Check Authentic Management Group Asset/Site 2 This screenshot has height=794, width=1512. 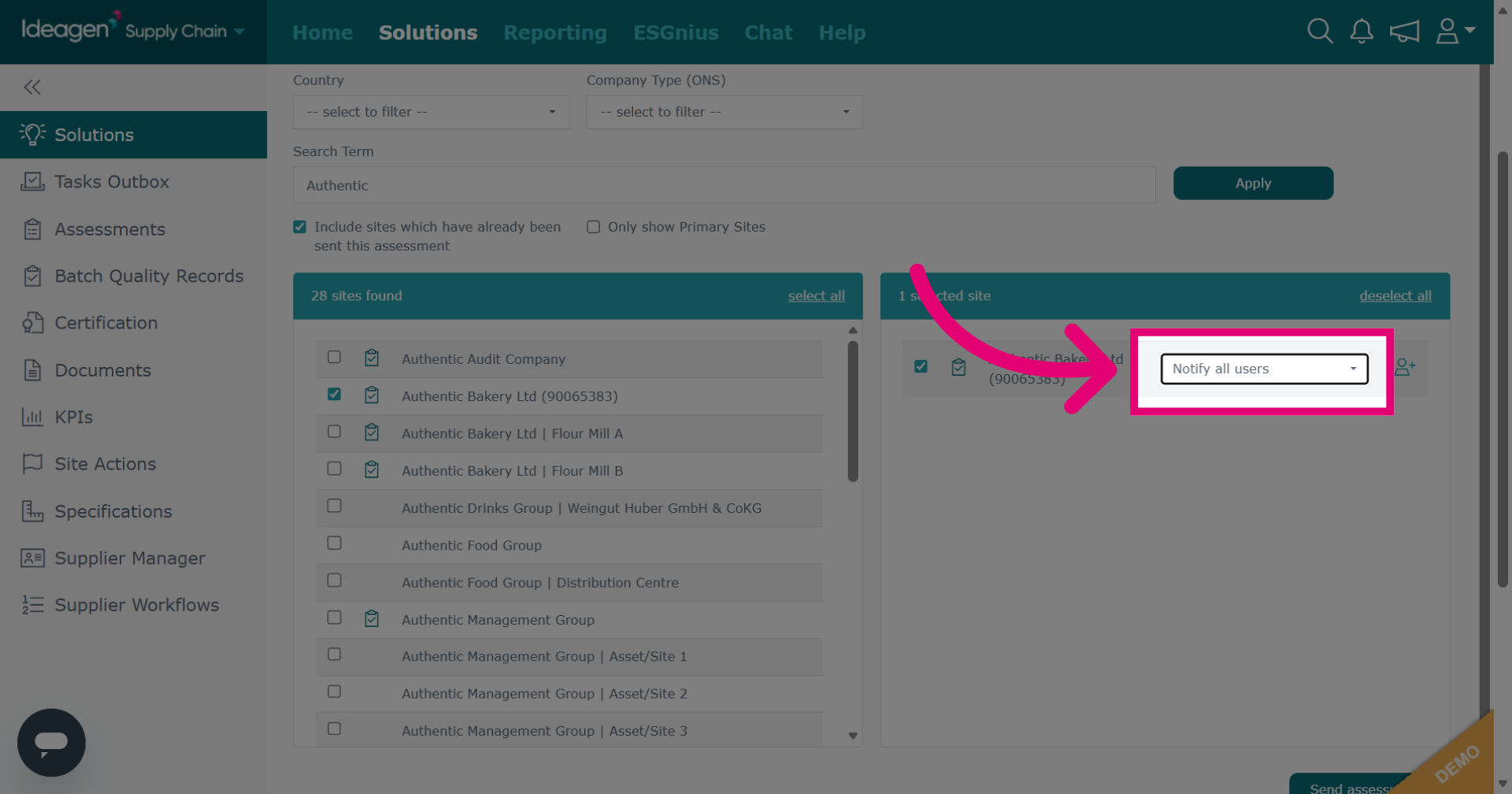[334, 692]
